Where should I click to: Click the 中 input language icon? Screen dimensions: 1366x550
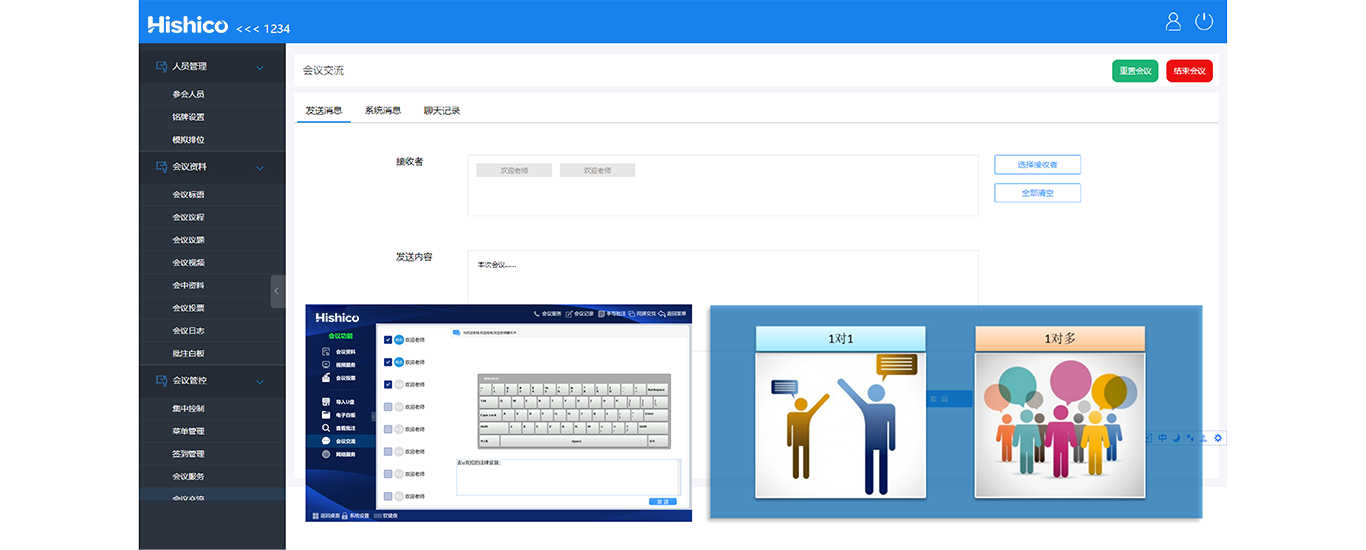pyautogui.click(x=1162, y=438)
